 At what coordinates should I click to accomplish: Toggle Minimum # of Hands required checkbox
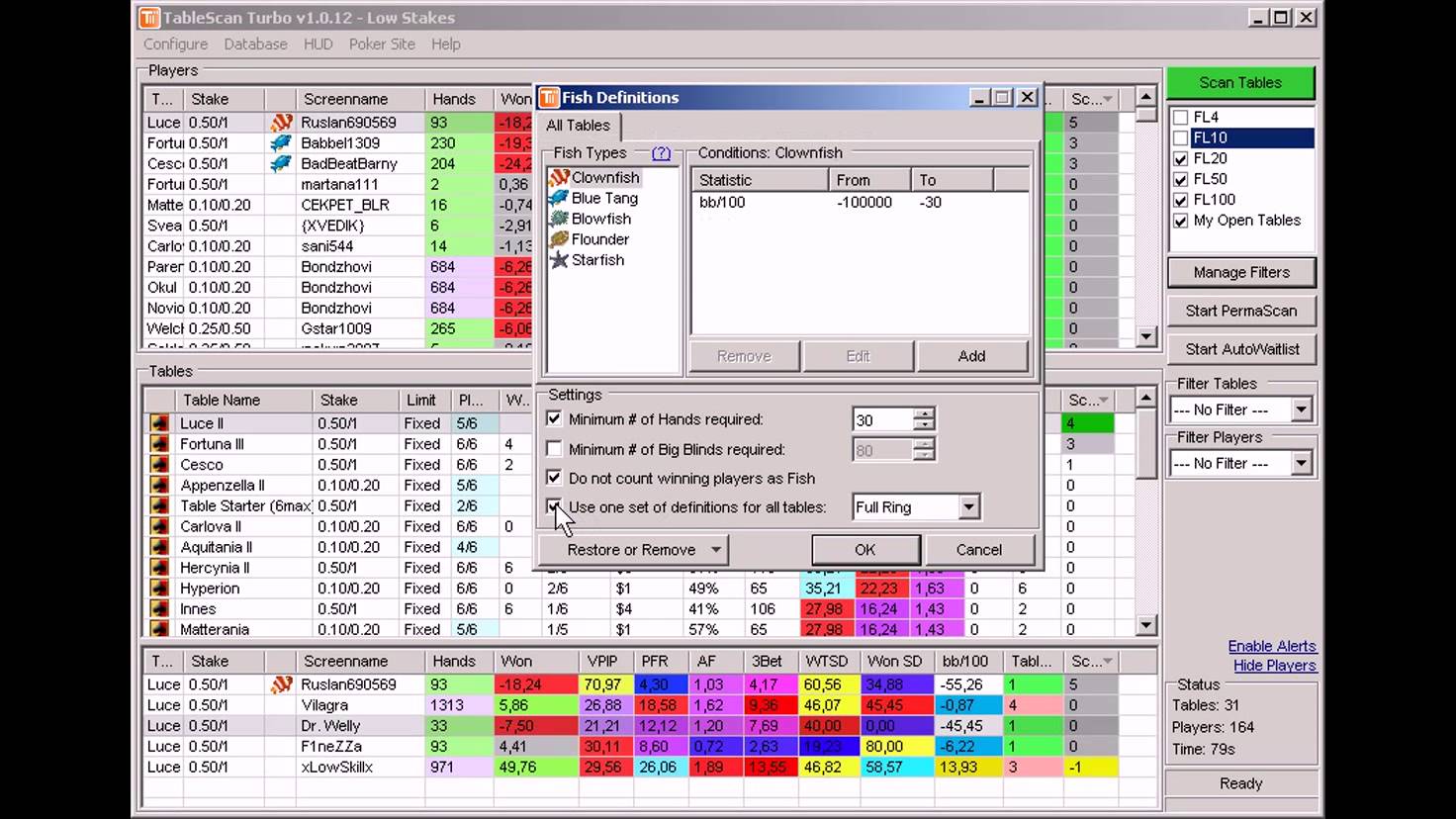[x=554, y=419]
